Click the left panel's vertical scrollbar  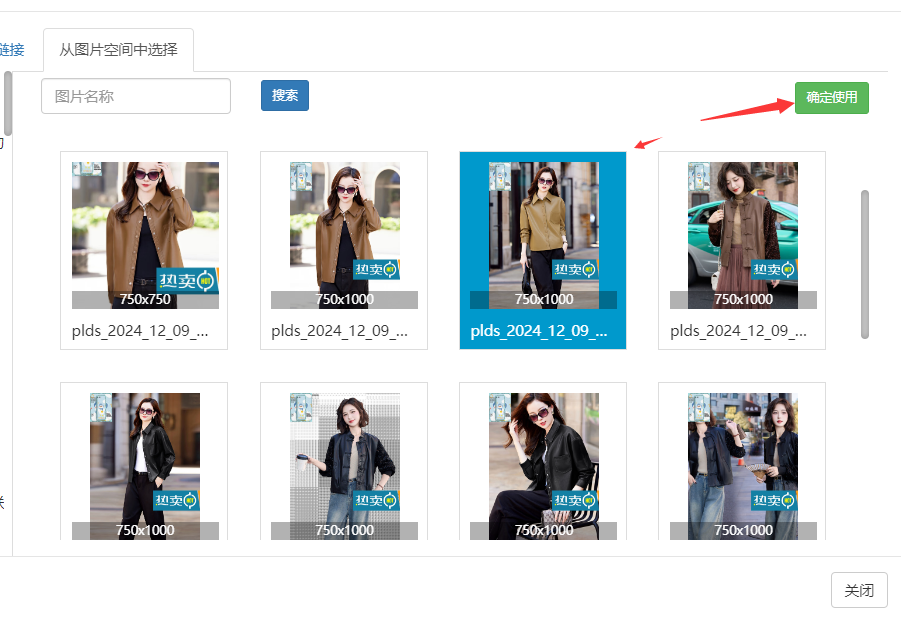[x=8, y=102]
